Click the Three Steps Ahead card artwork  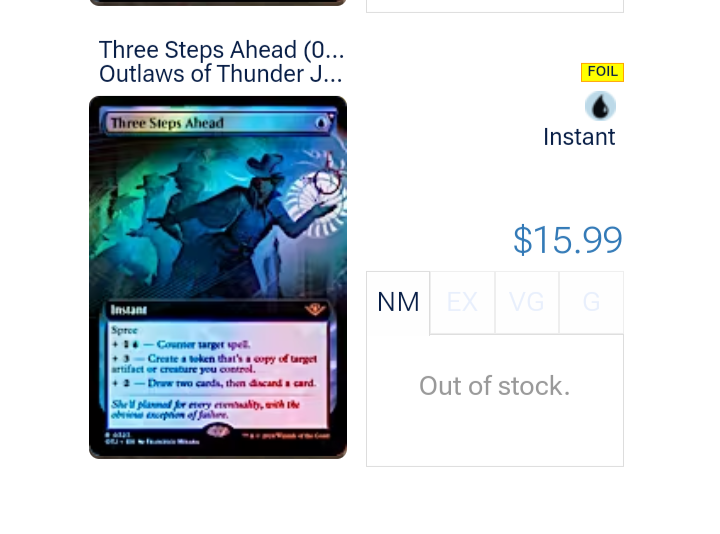218,216
